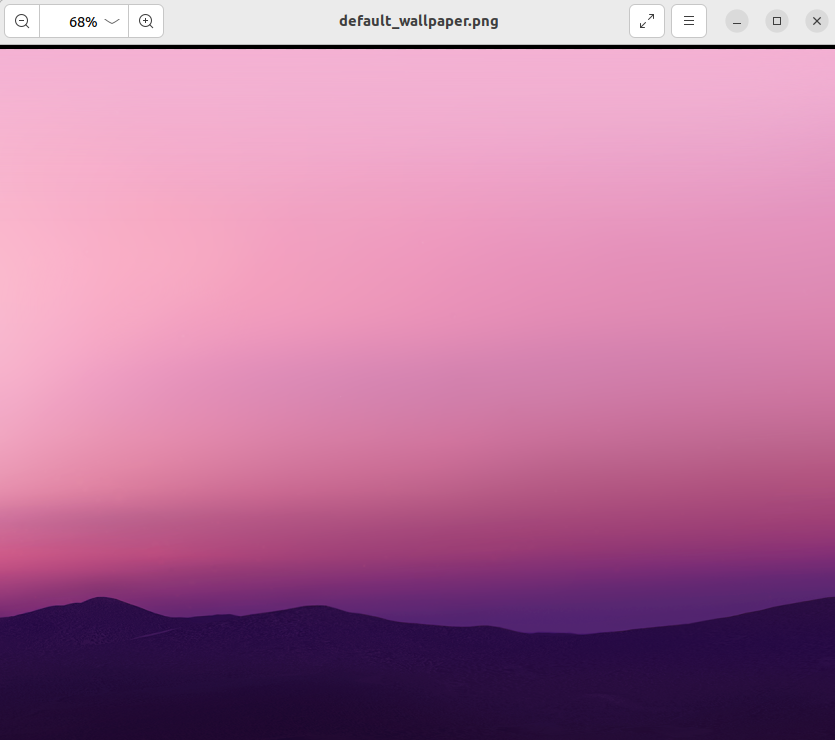Click the default_wallpaper.png title text
This screenshot has width=835, height=740.
418,21
